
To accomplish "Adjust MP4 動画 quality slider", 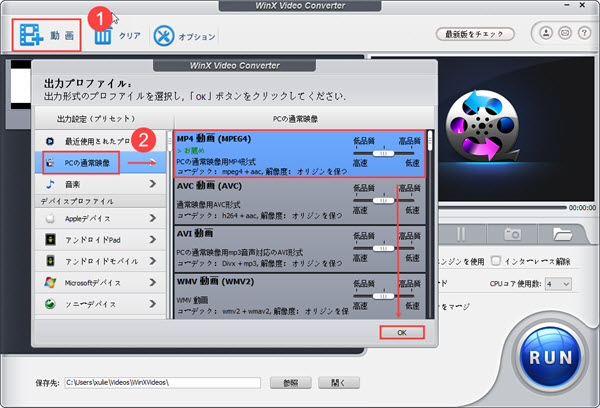I will tap(384, 153).
